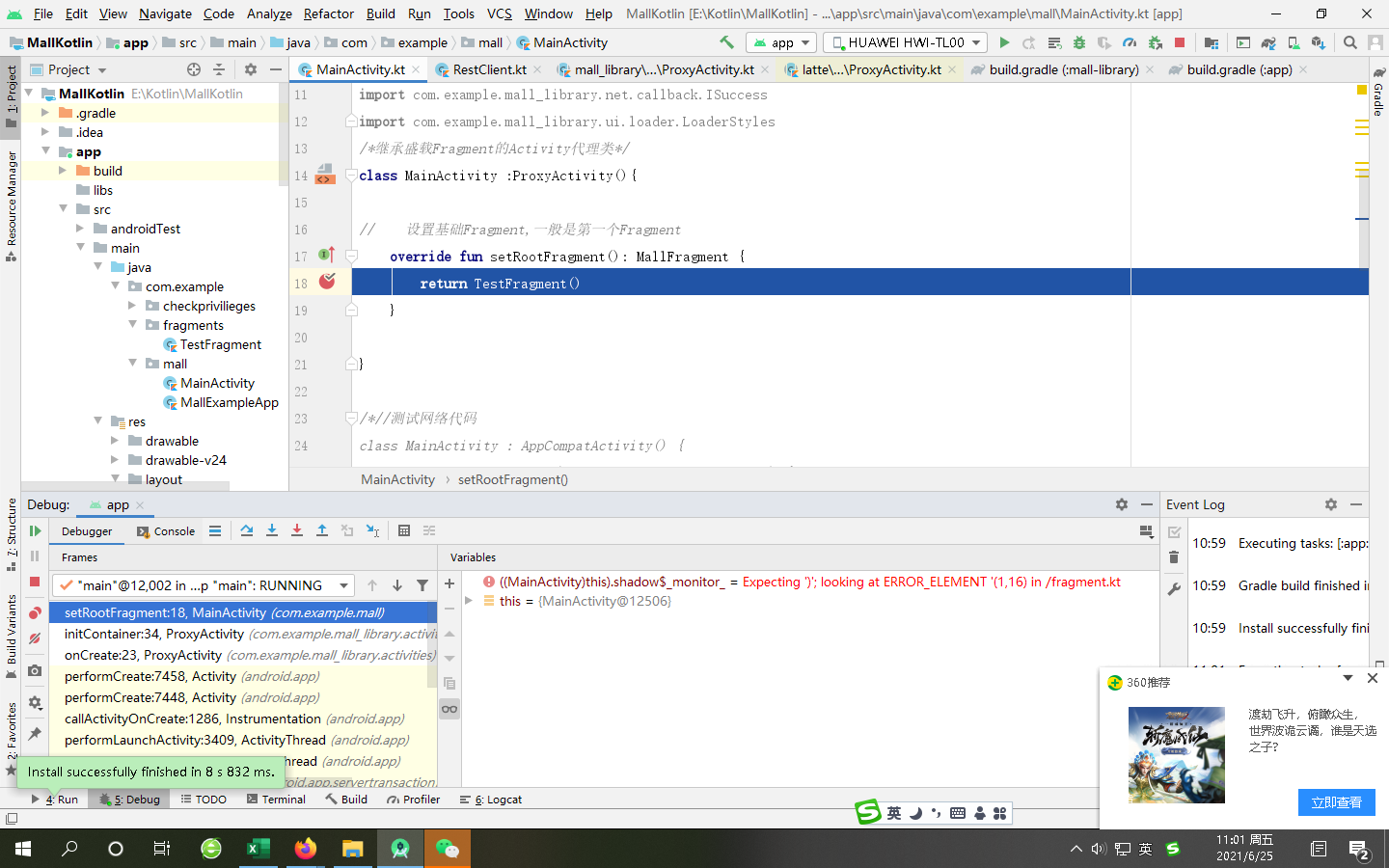This screenshot has width=1389, height=868.
Task: Open the app run configuration dropdown
Action: coord(781,42)
